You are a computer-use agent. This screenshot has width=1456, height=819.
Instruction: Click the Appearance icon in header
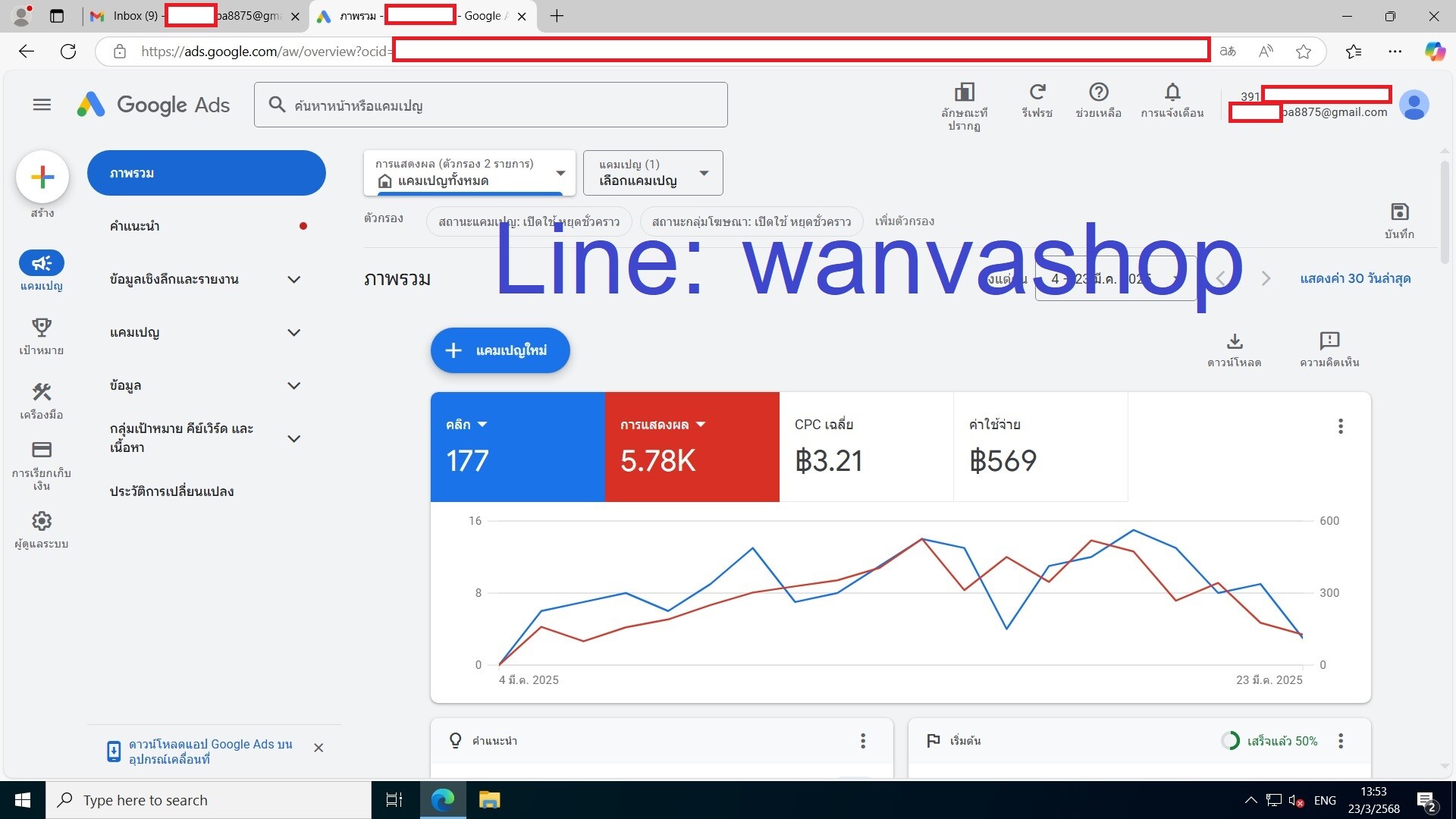coord(964,93)
